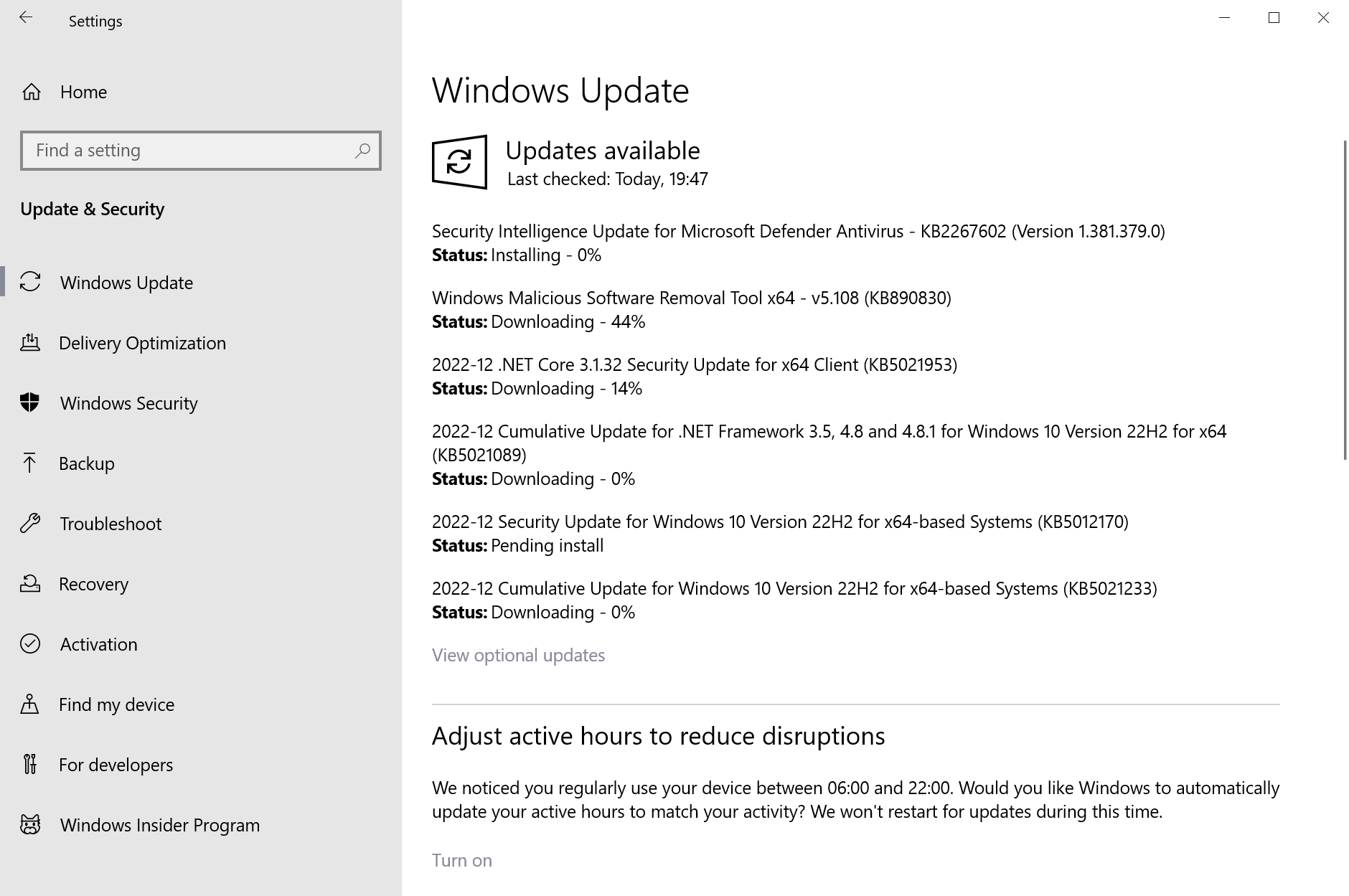The width and height of the screenshot is (1349, 896).
Task: Click the Malicious Software Removal Tool KB890830 entry
Action: pos(691,298)
